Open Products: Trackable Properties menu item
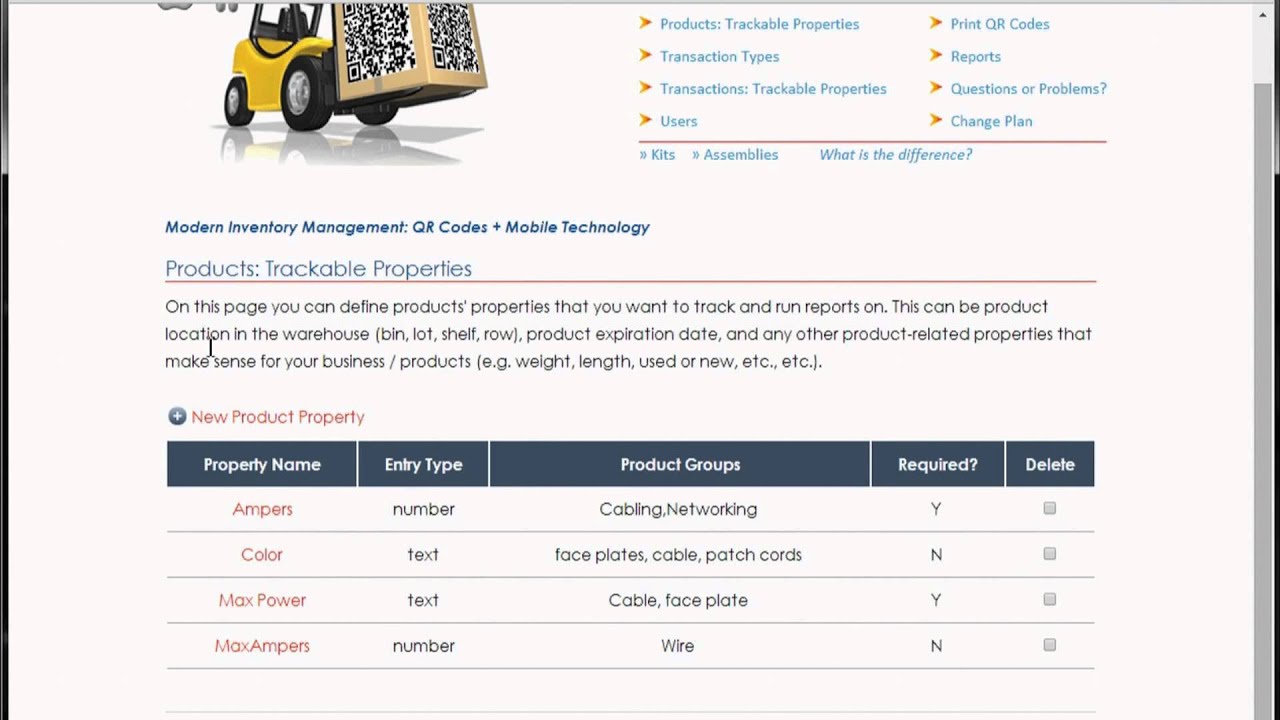This screenshot has width=1280, height=720. point(759,24)
